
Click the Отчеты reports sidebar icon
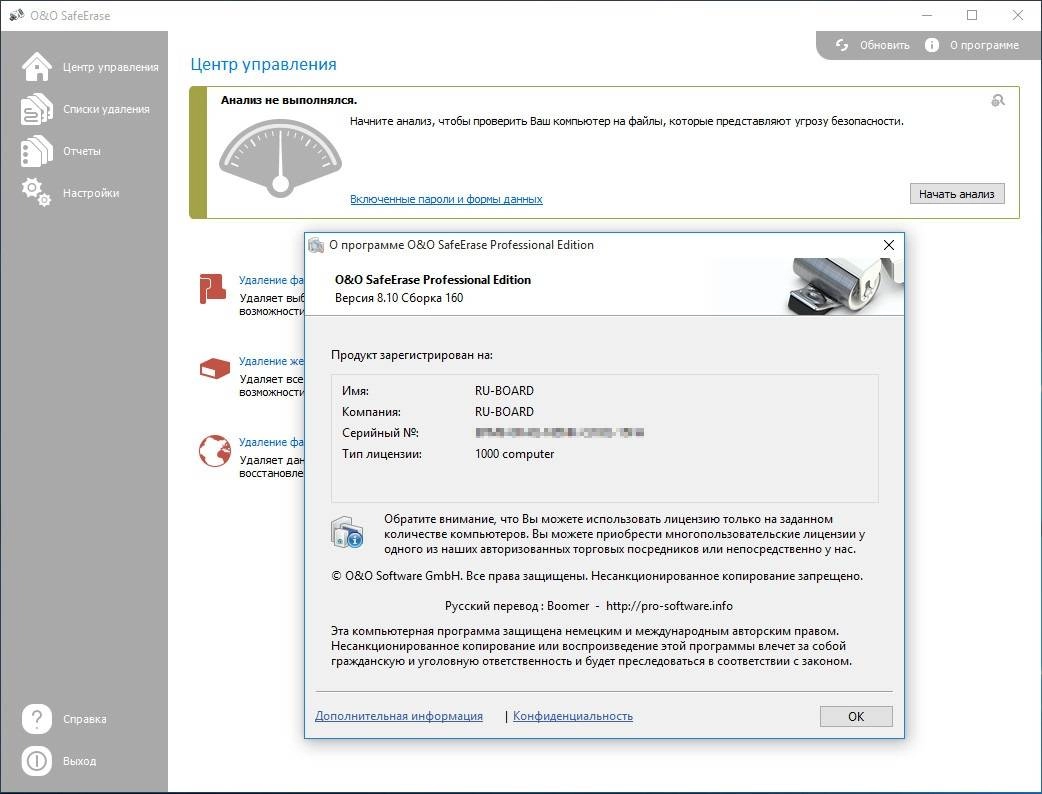tap(37, 151)
